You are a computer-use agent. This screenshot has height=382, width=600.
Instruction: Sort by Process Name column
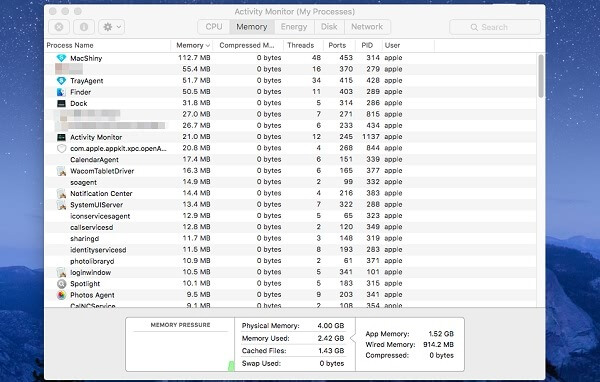(x=108, y=45)
